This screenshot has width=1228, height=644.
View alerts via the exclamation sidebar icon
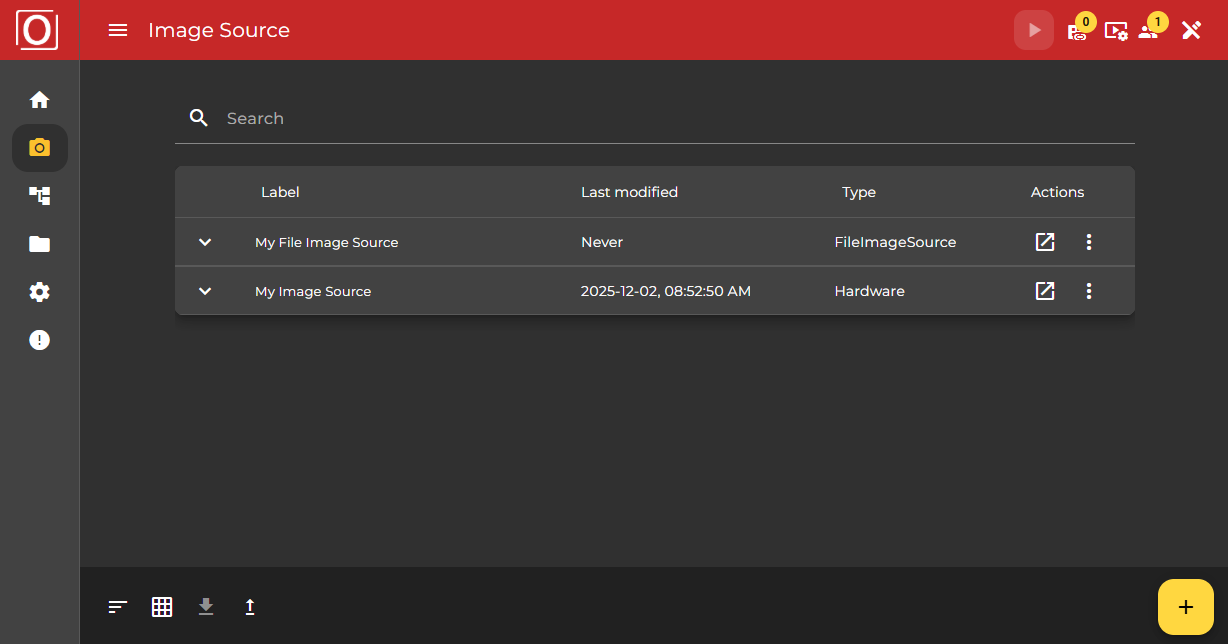coord(39,339)
